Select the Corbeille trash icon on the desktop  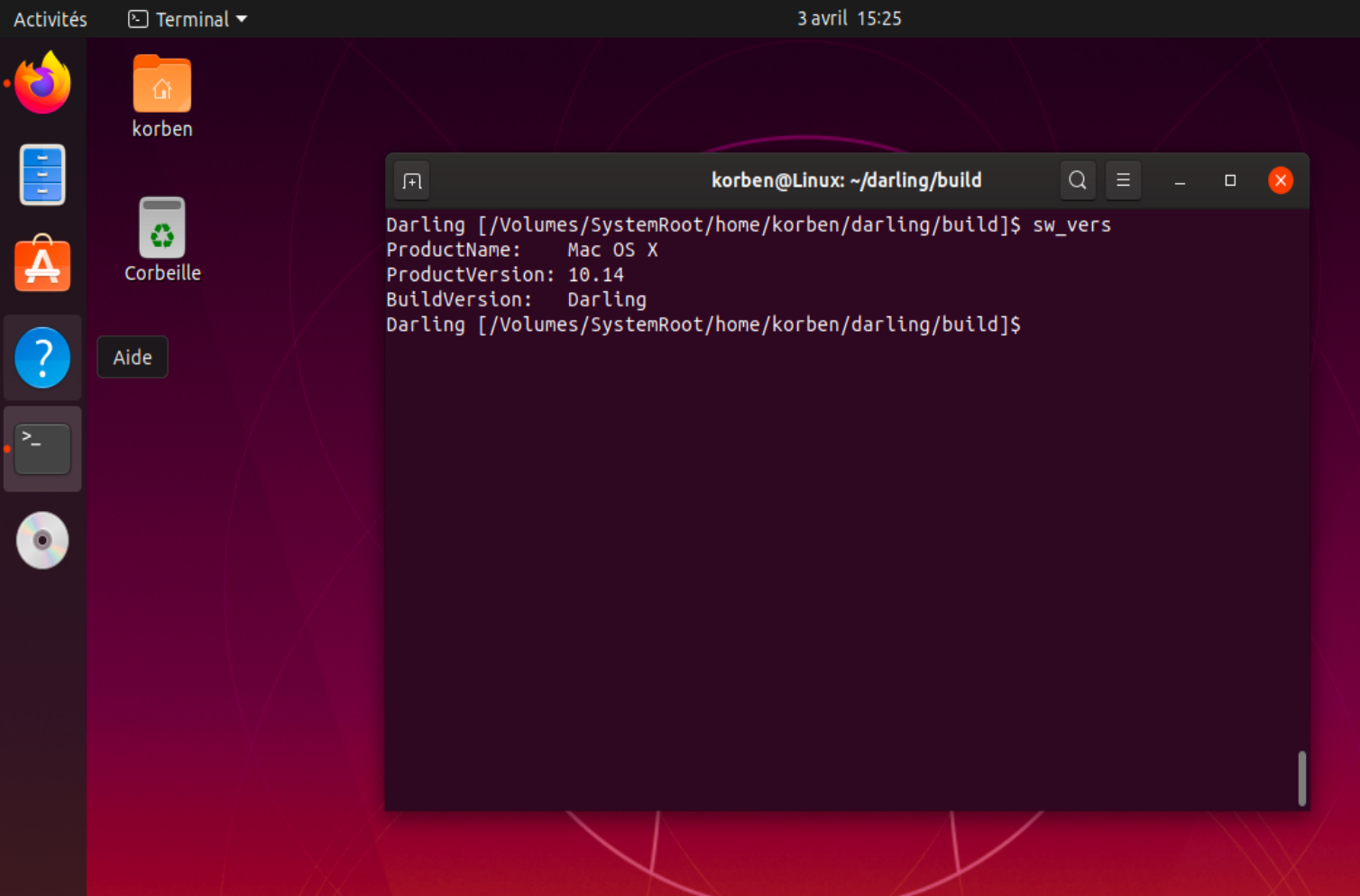click(162, 240)
